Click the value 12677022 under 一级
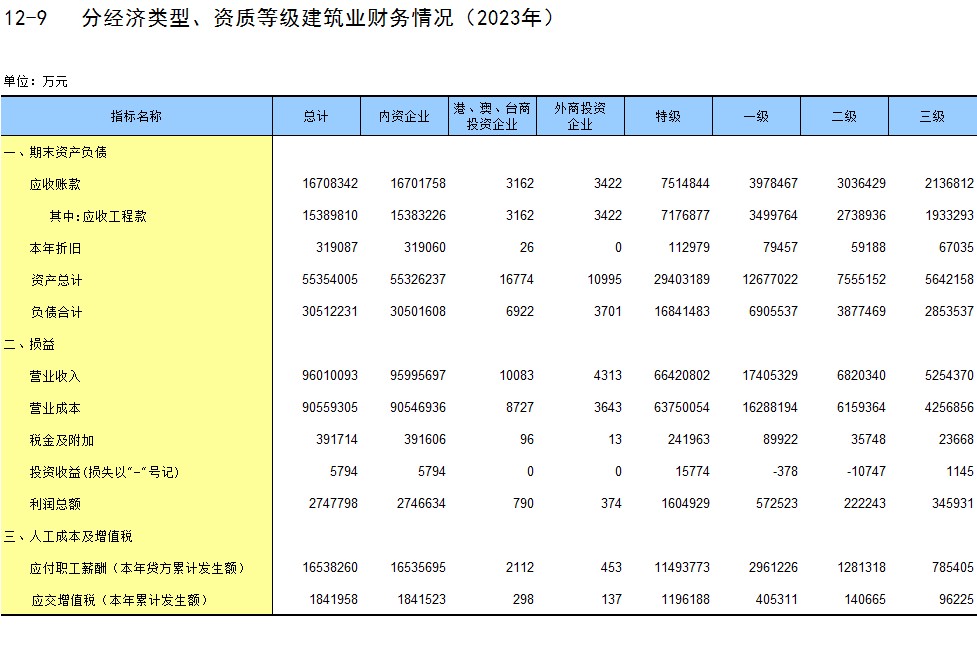Viewport: 977px width, 648px height. [770, 280]
